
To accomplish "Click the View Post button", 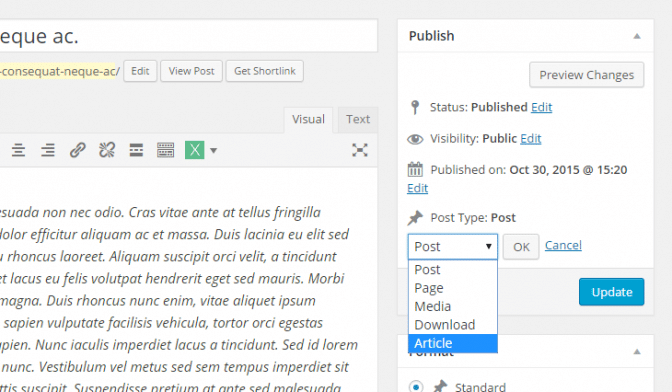I will click(191, 71).
